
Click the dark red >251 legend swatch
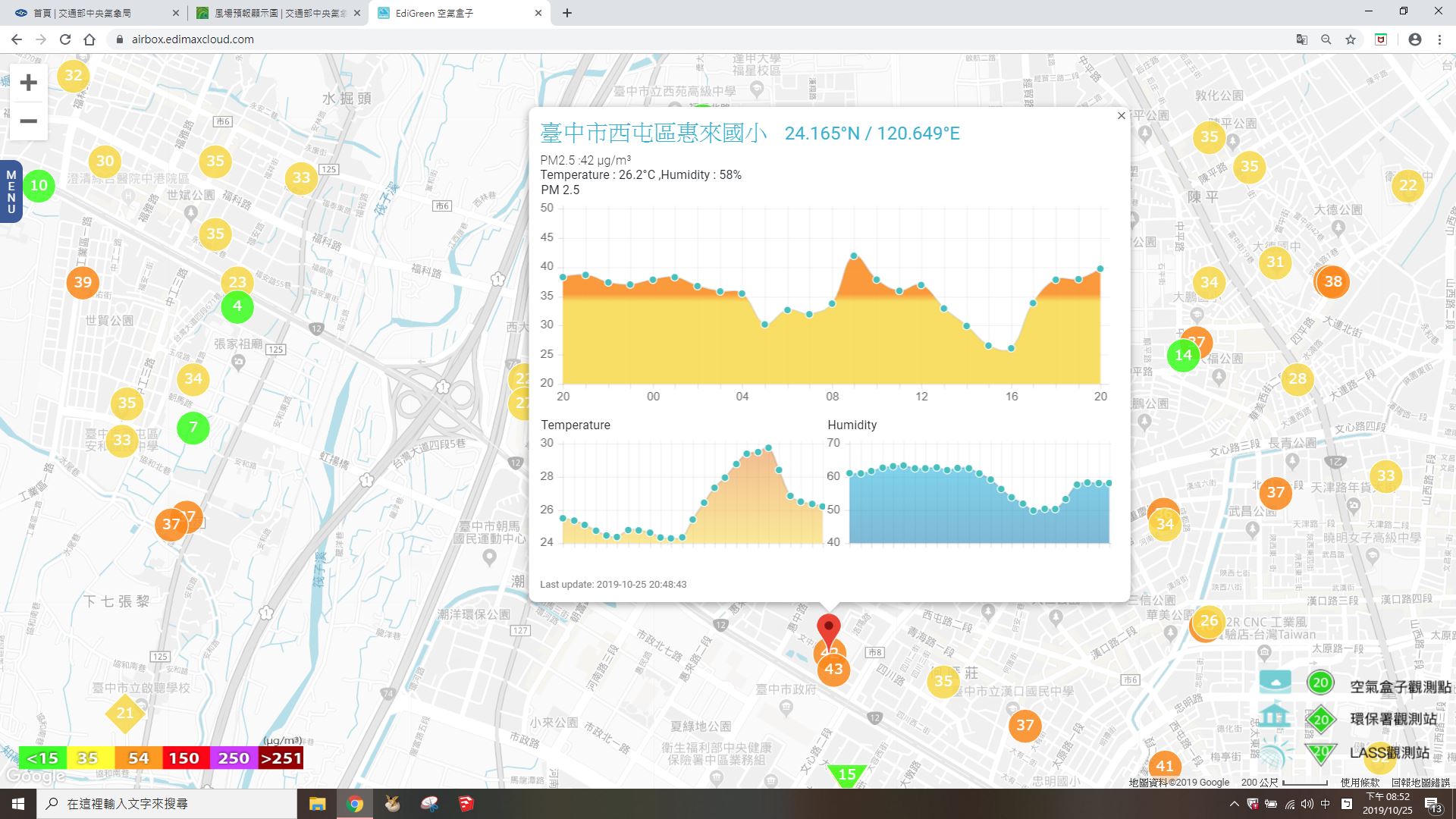pos(281,758)
